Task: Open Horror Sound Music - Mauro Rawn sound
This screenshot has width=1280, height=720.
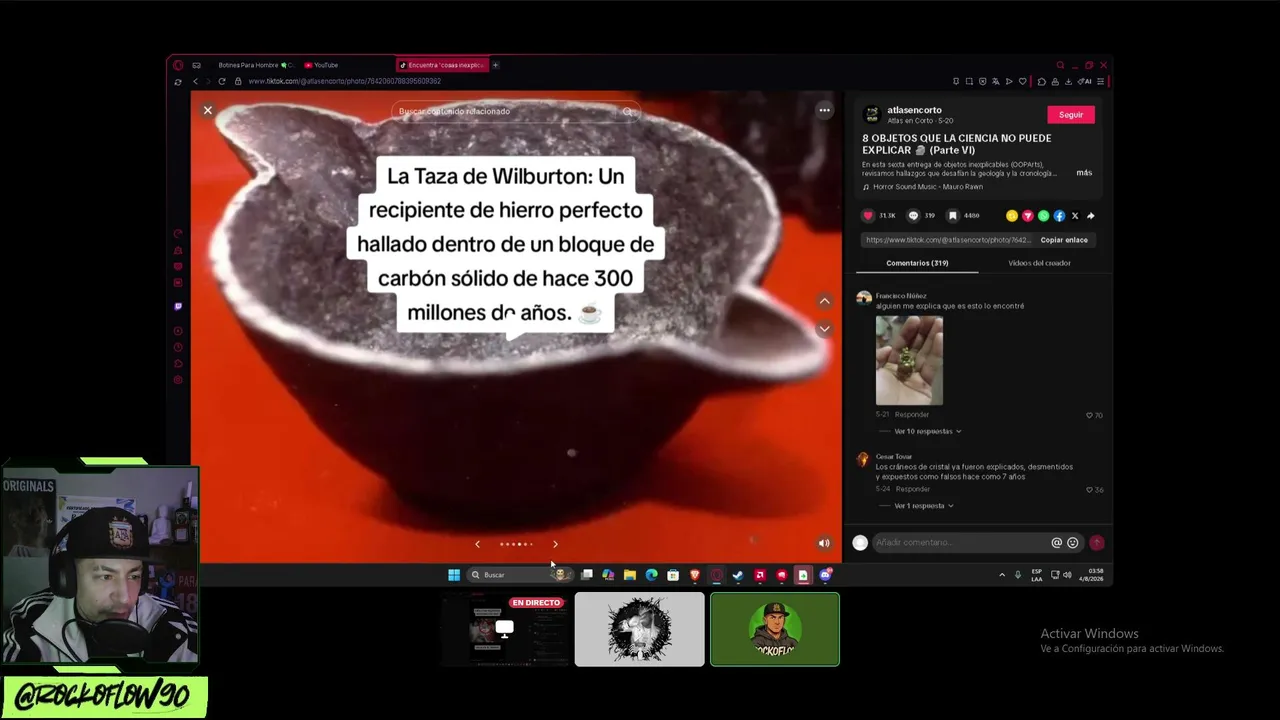Action: [x=927, y=187]
